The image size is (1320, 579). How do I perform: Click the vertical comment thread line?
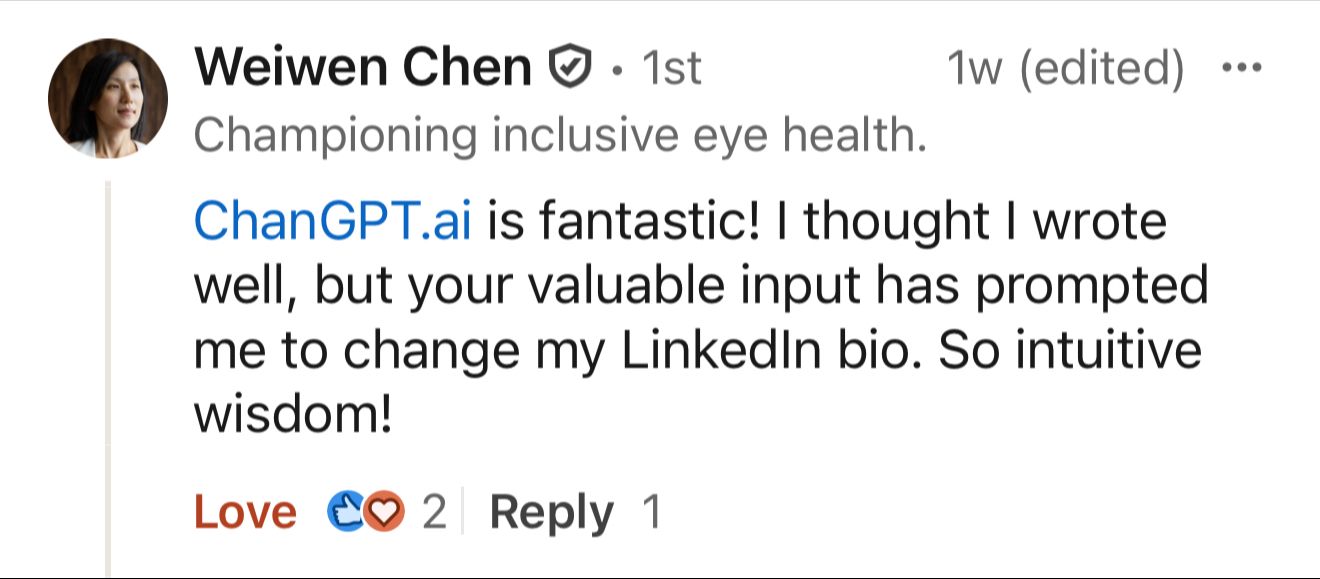[x=107, y=380]
